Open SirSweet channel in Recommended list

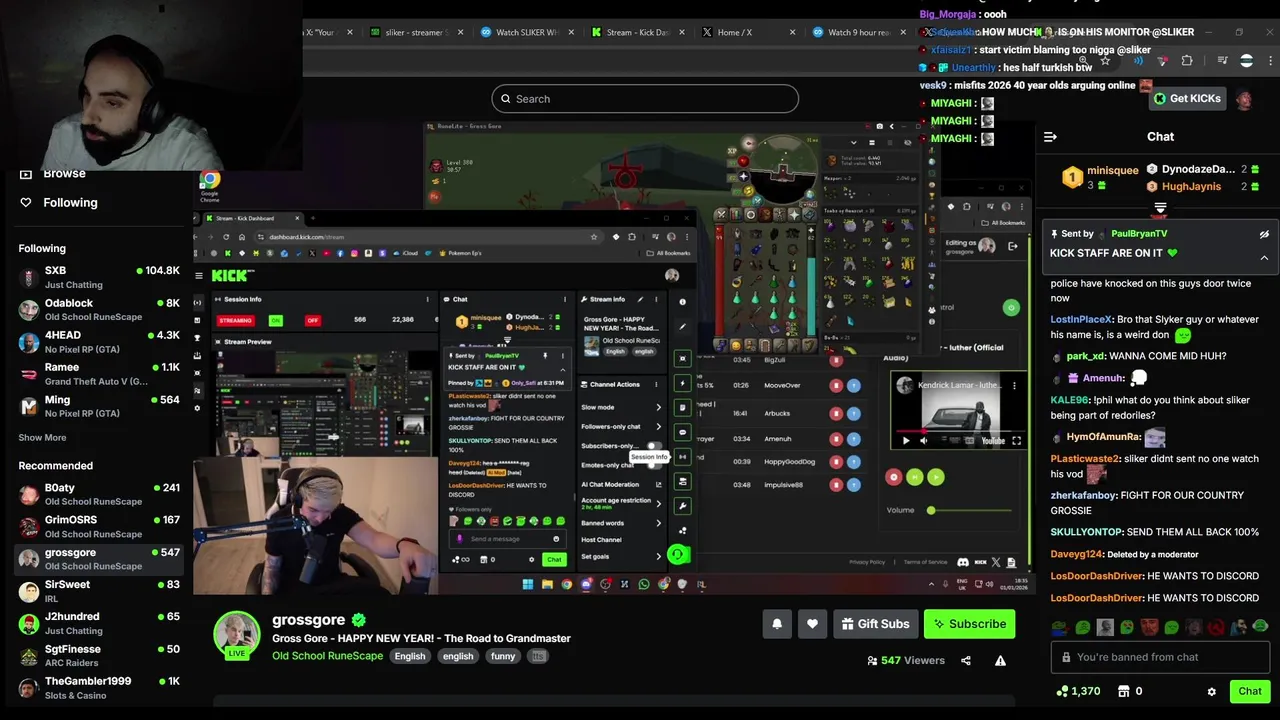click(x=99, y=590)
